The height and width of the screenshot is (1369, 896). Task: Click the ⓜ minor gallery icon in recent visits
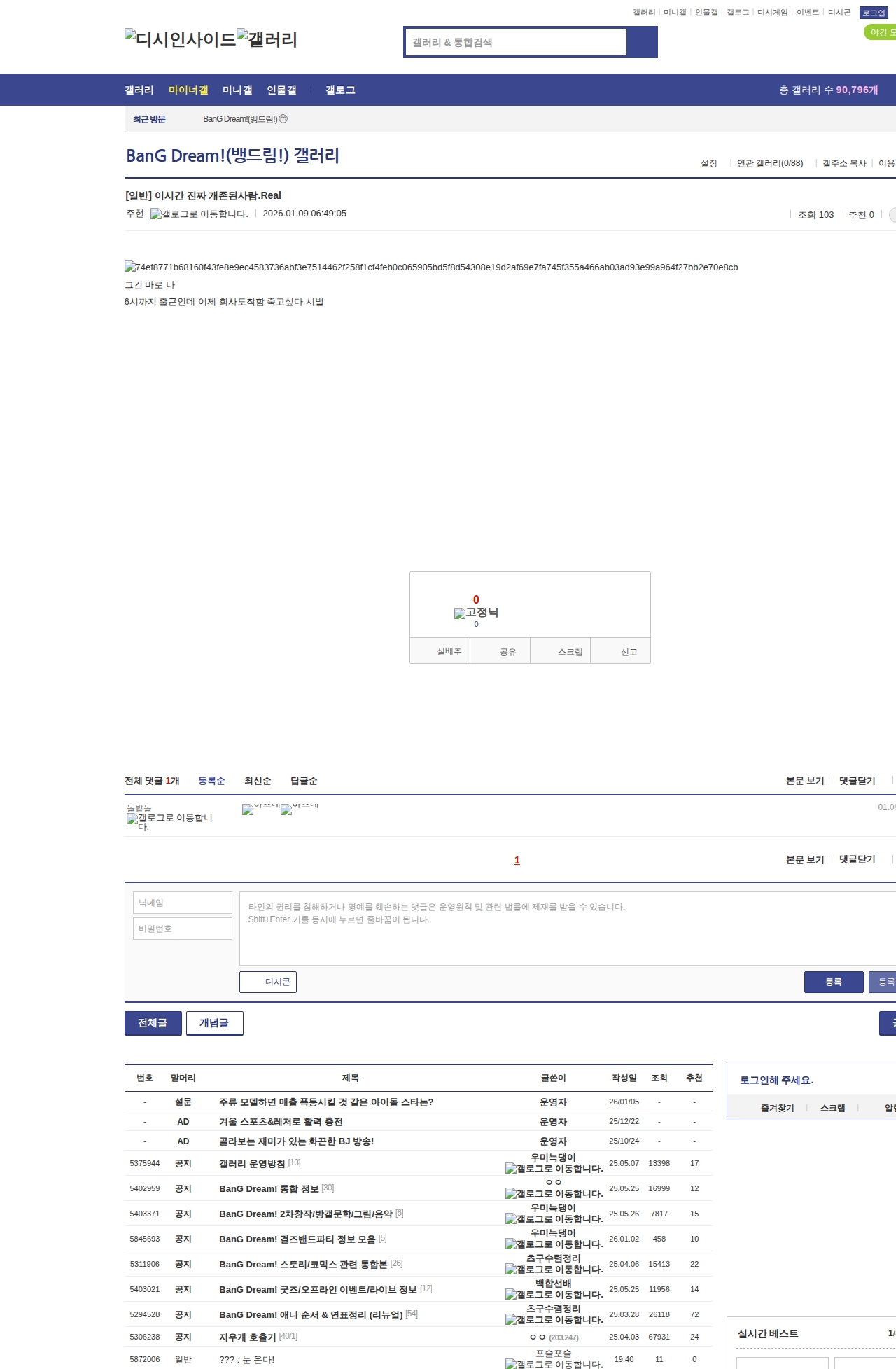283,119
